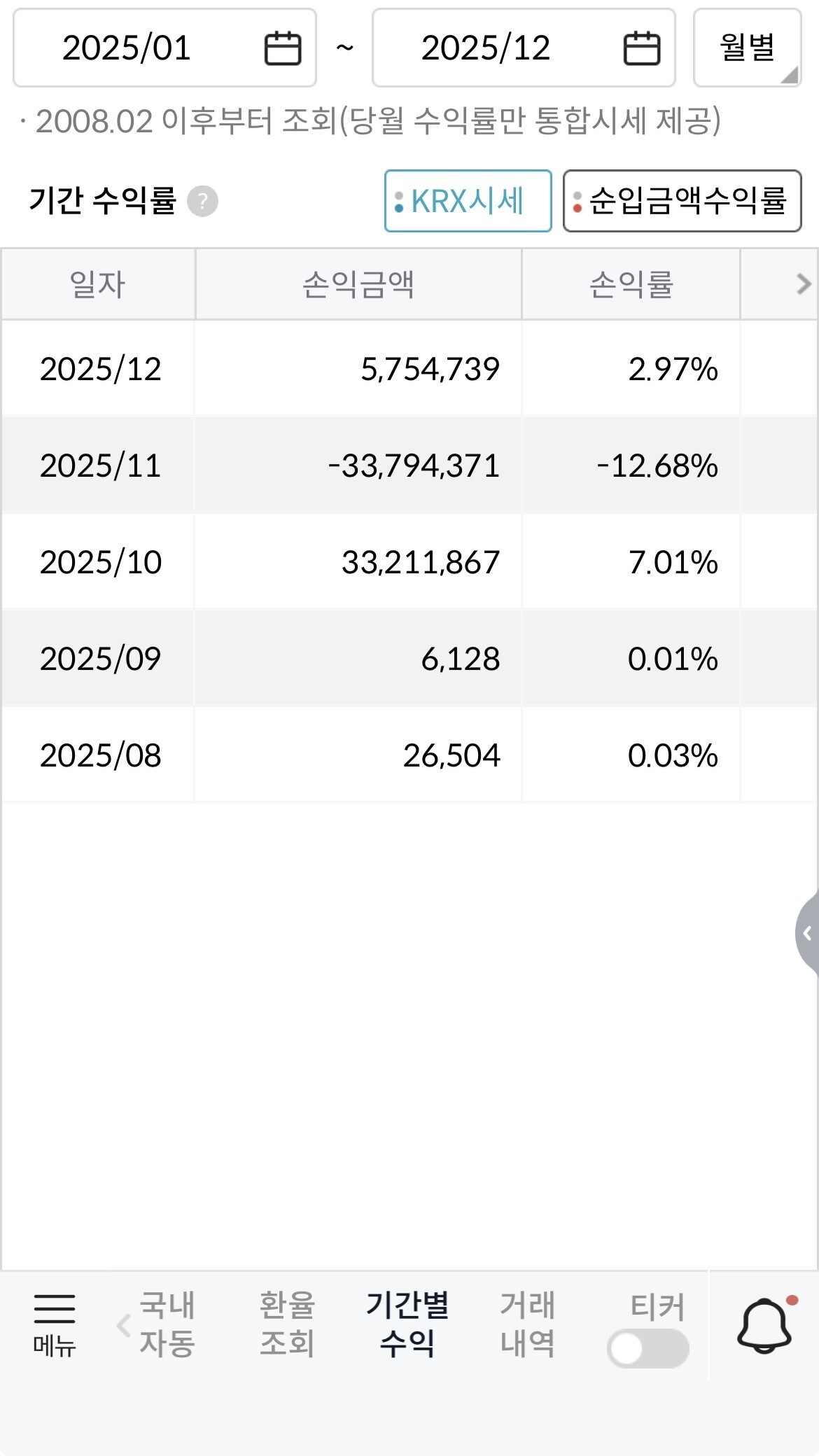This screenshot has height=1456, width=819.
Task: Toggle the 티커 switch
Action: (648, 1348)
